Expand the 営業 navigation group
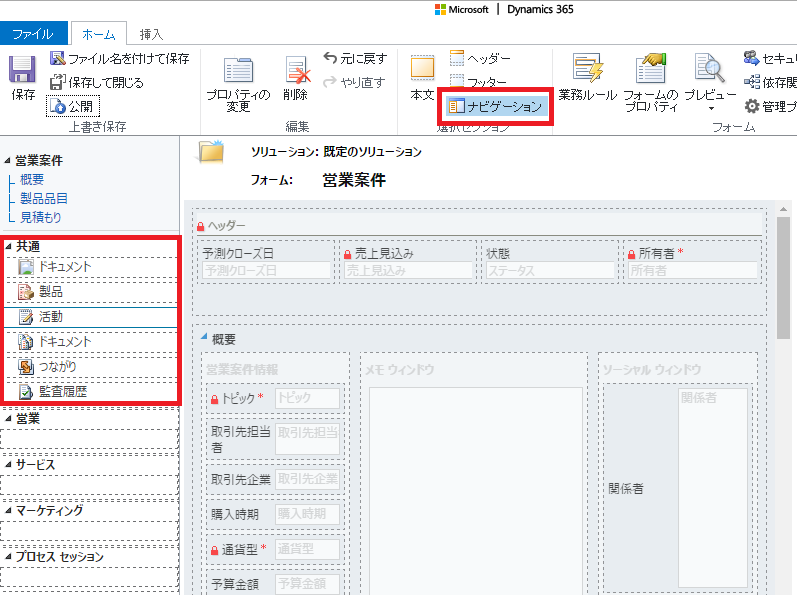Image resolution: width=800 pixels, height=606 pixels. pyautogui.click(x=8, y=418)
